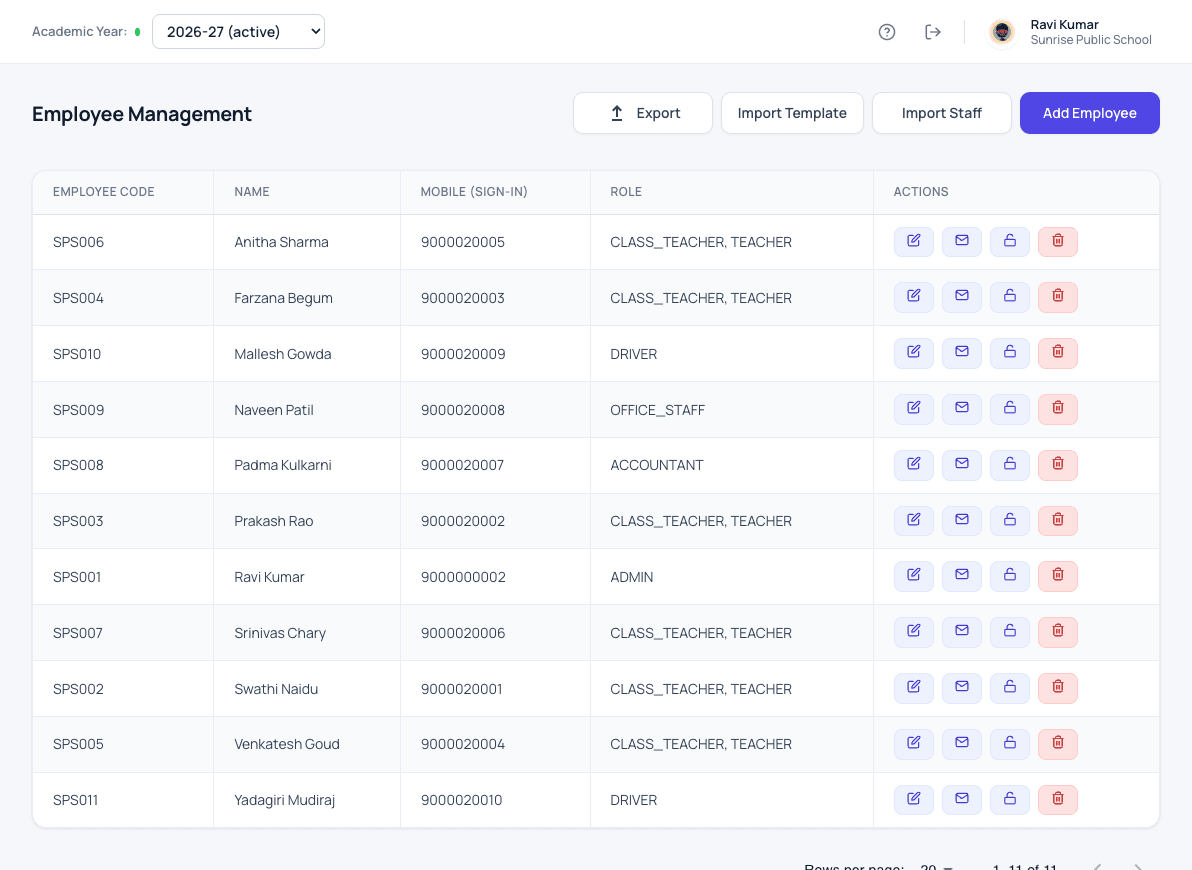
Task: Click lock icon for Padma Kulkarni
Action: 1010,465
